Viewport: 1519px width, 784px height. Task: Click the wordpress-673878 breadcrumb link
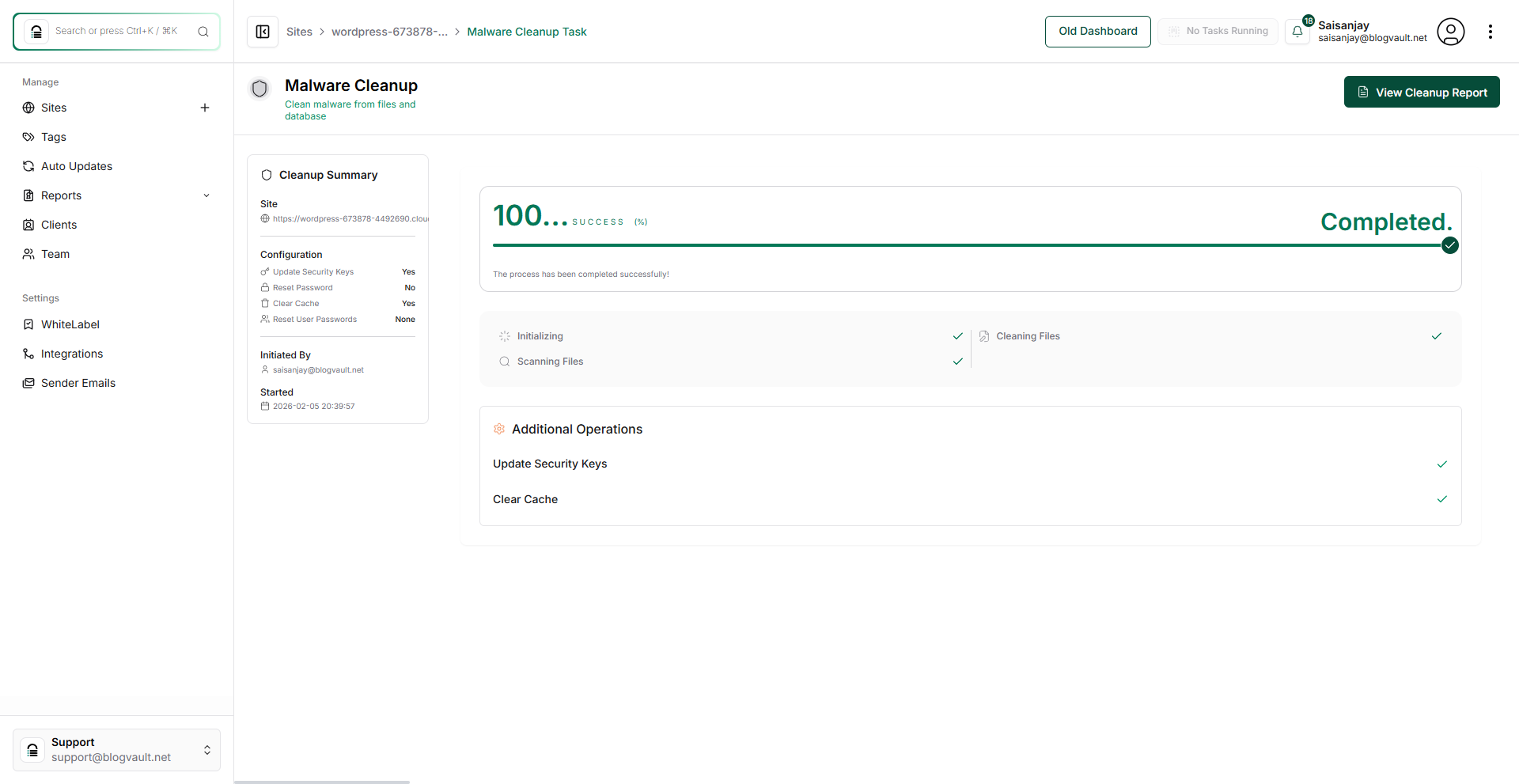point(389,32)
